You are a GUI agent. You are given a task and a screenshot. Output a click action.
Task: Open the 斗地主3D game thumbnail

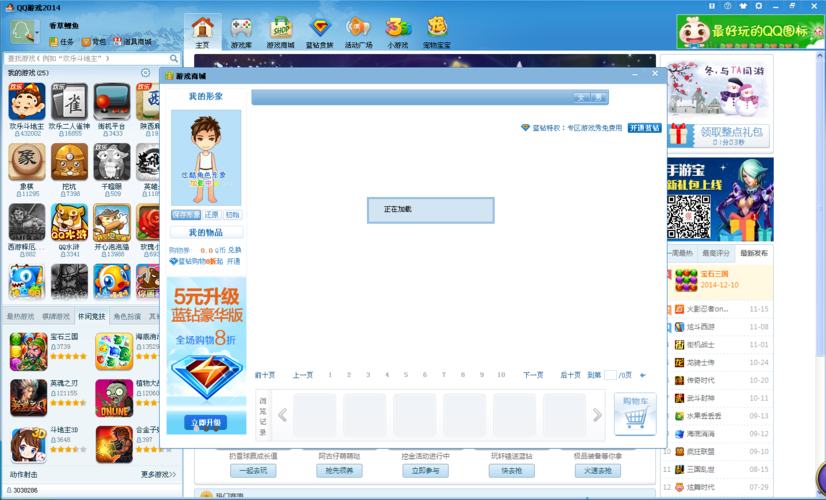coord(28,444)
